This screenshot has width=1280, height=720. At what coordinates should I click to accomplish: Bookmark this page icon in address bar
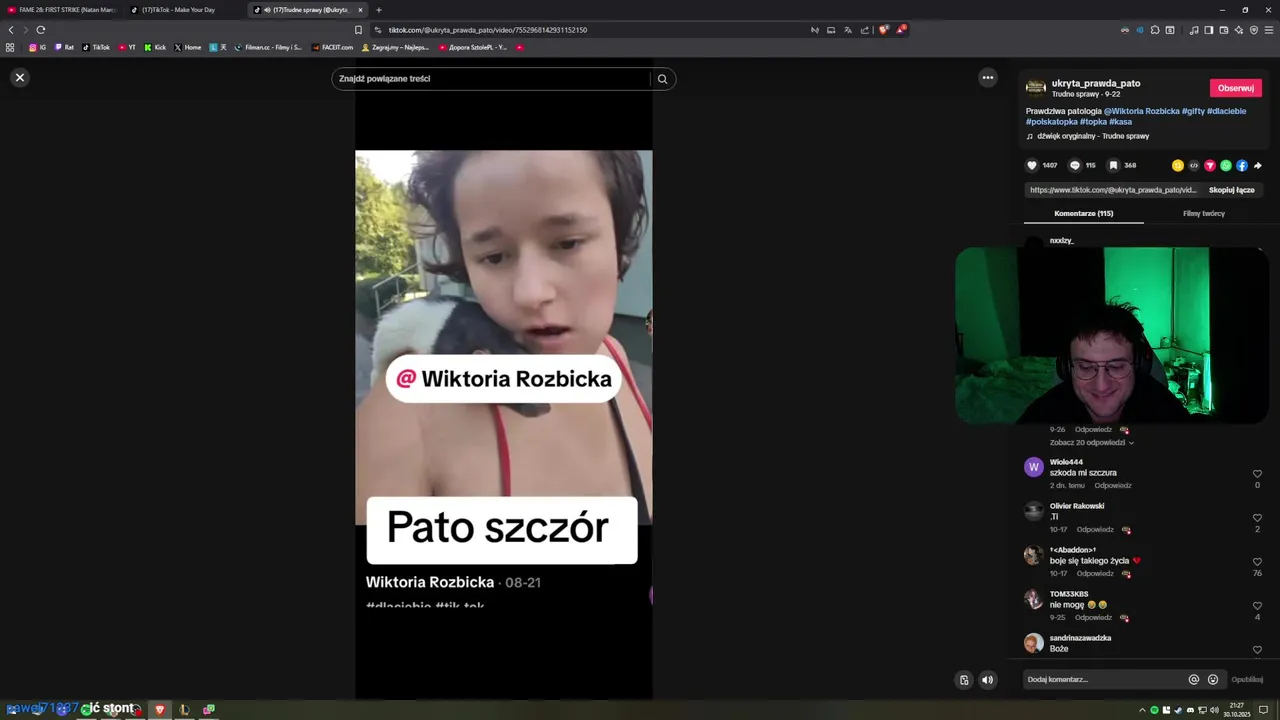(x=358, y=30)
